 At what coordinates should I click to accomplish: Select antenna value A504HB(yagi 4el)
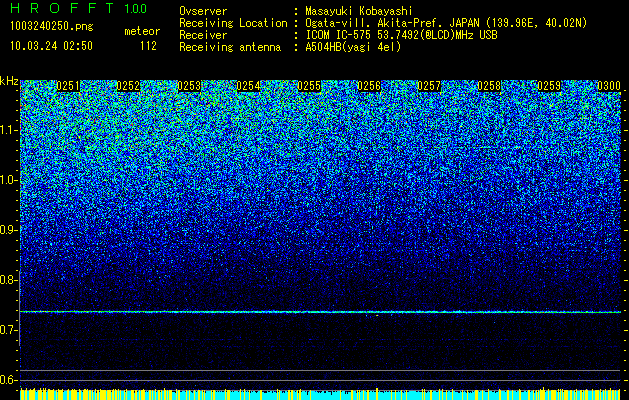click(353, 47)
